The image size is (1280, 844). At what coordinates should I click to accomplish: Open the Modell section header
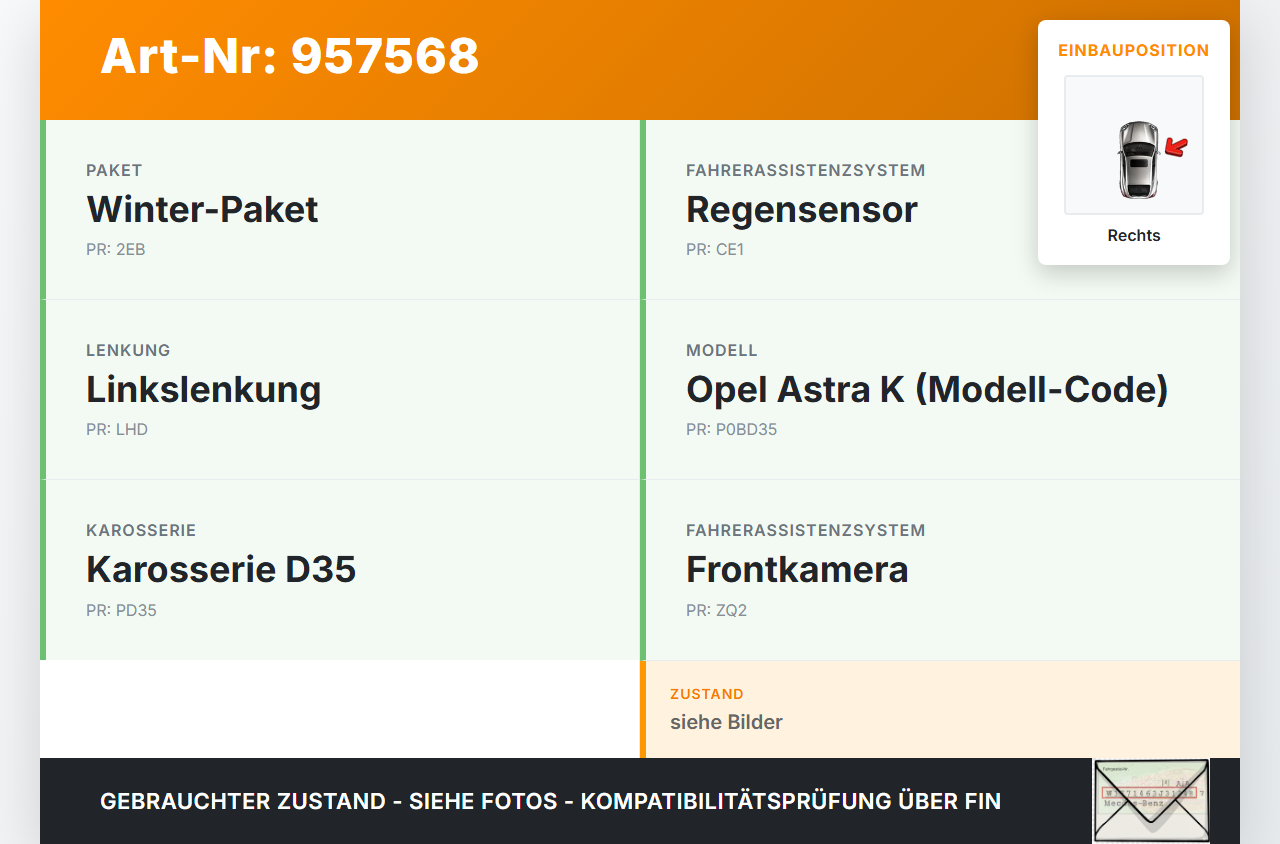(722, 349)
